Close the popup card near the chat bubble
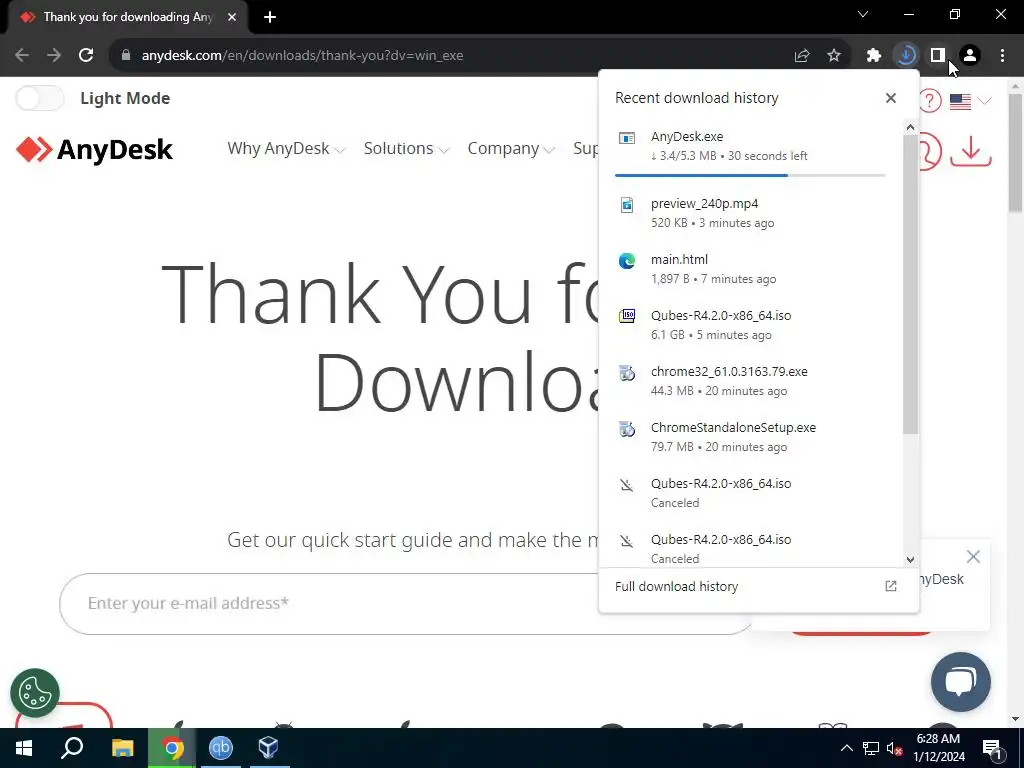This screenshot has width=1024, height=768. point(973,556)
